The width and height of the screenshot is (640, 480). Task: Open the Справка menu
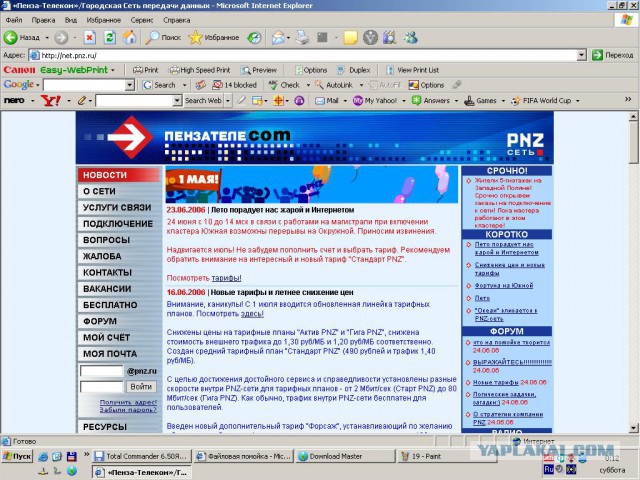176,20
